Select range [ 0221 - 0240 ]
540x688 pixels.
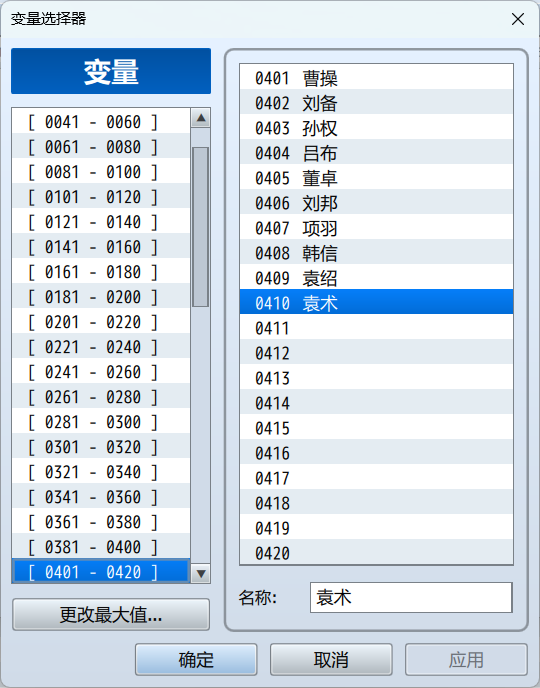coord(101,347)
